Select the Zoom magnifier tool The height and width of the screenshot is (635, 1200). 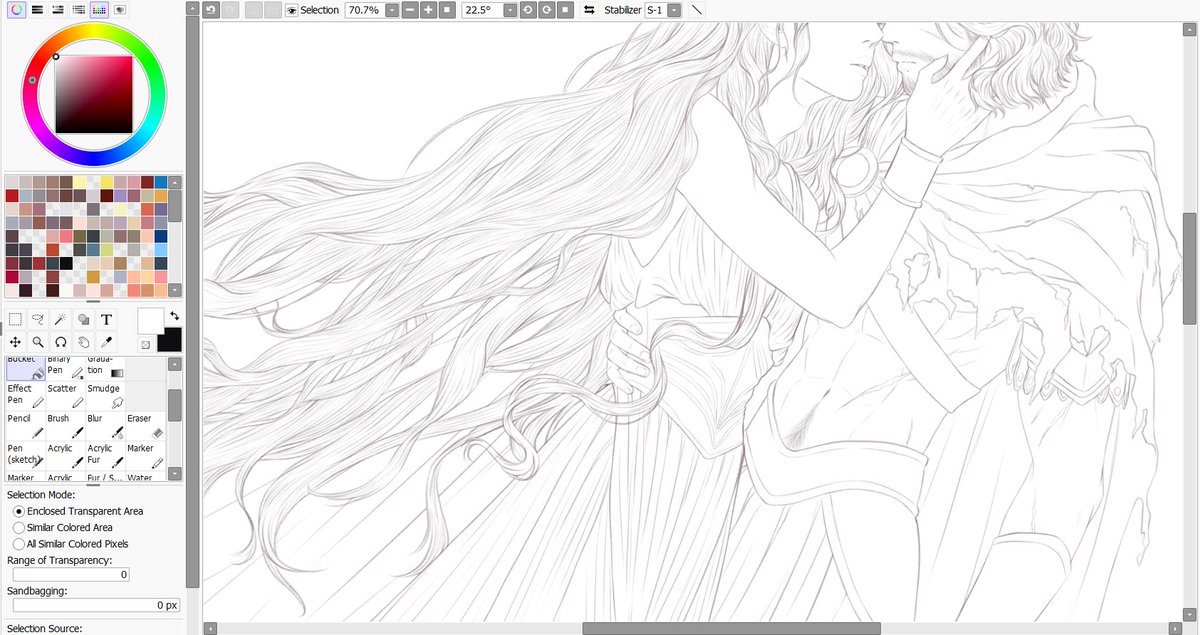click(36, 341)
